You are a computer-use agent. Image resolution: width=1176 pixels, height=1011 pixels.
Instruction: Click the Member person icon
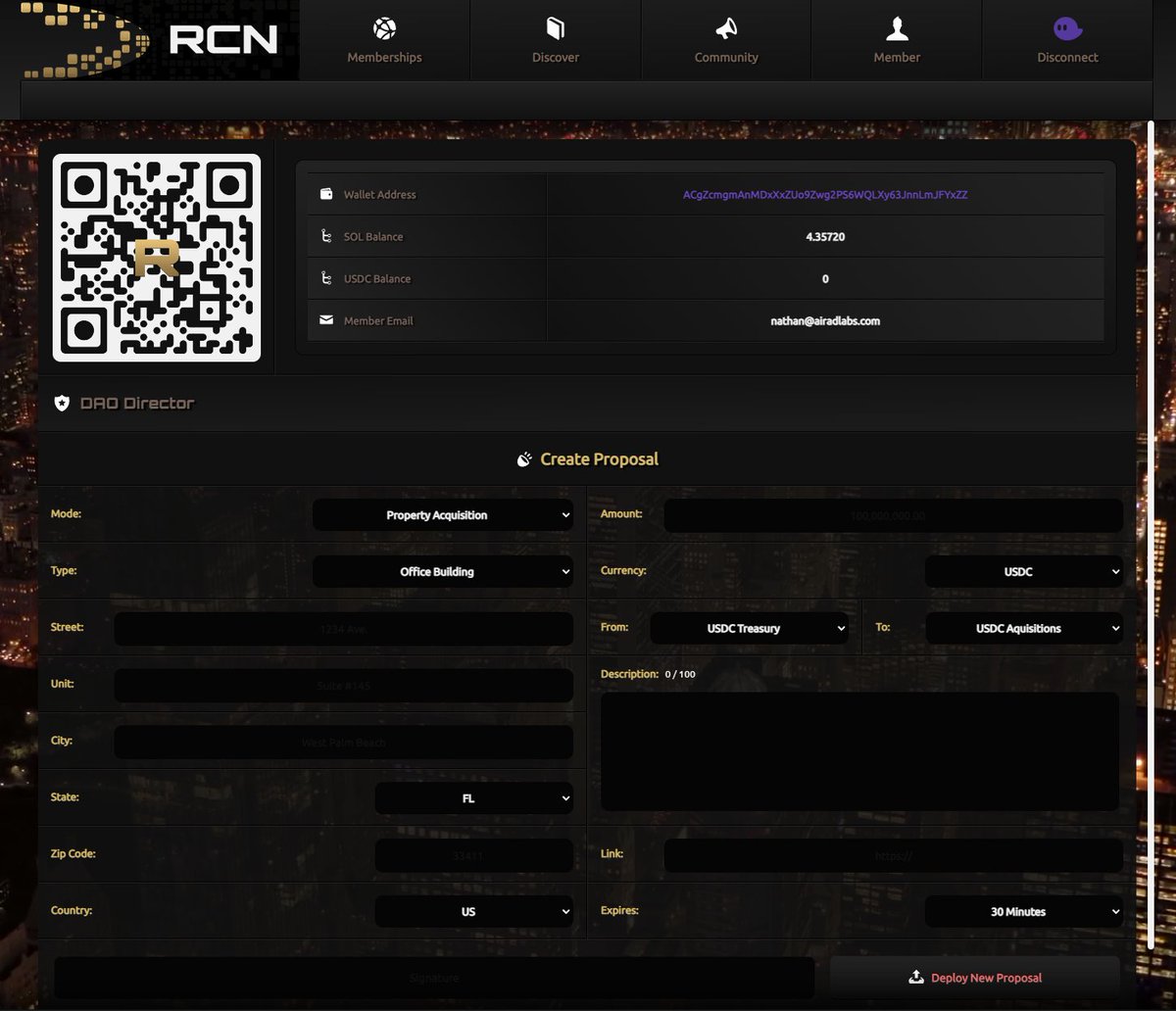[x=897, y=27]
